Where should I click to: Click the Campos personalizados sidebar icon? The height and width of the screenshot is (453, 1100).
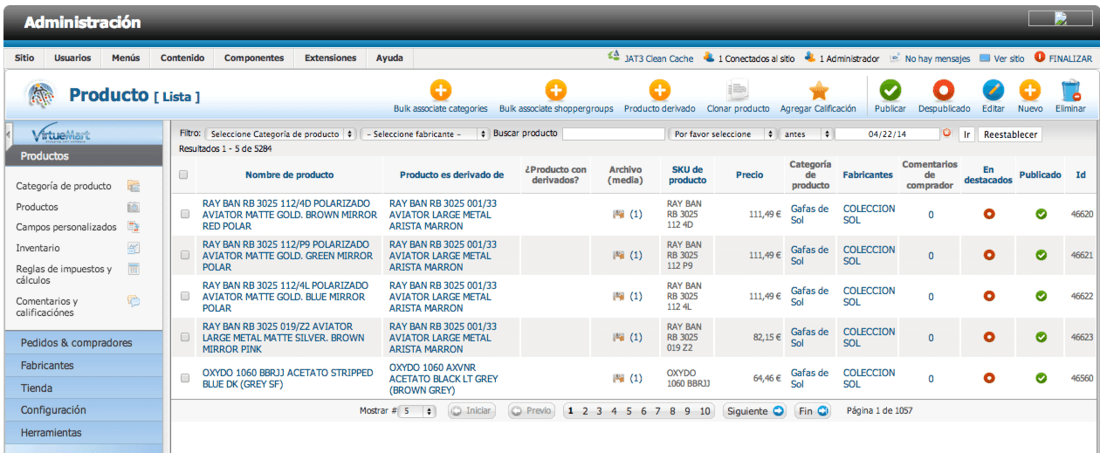click(x=133, y=227)
